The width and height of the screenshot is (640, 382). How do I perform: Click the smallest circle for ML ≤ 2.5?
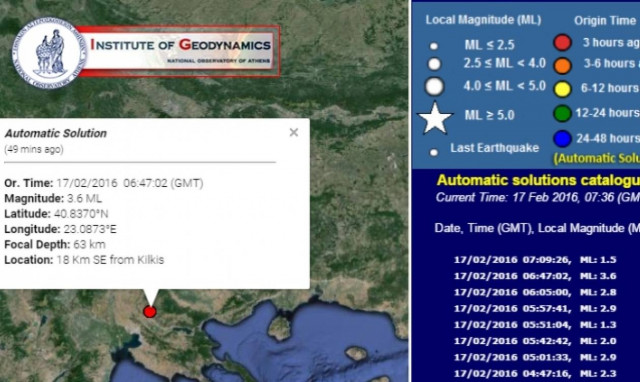coord(434,46)
